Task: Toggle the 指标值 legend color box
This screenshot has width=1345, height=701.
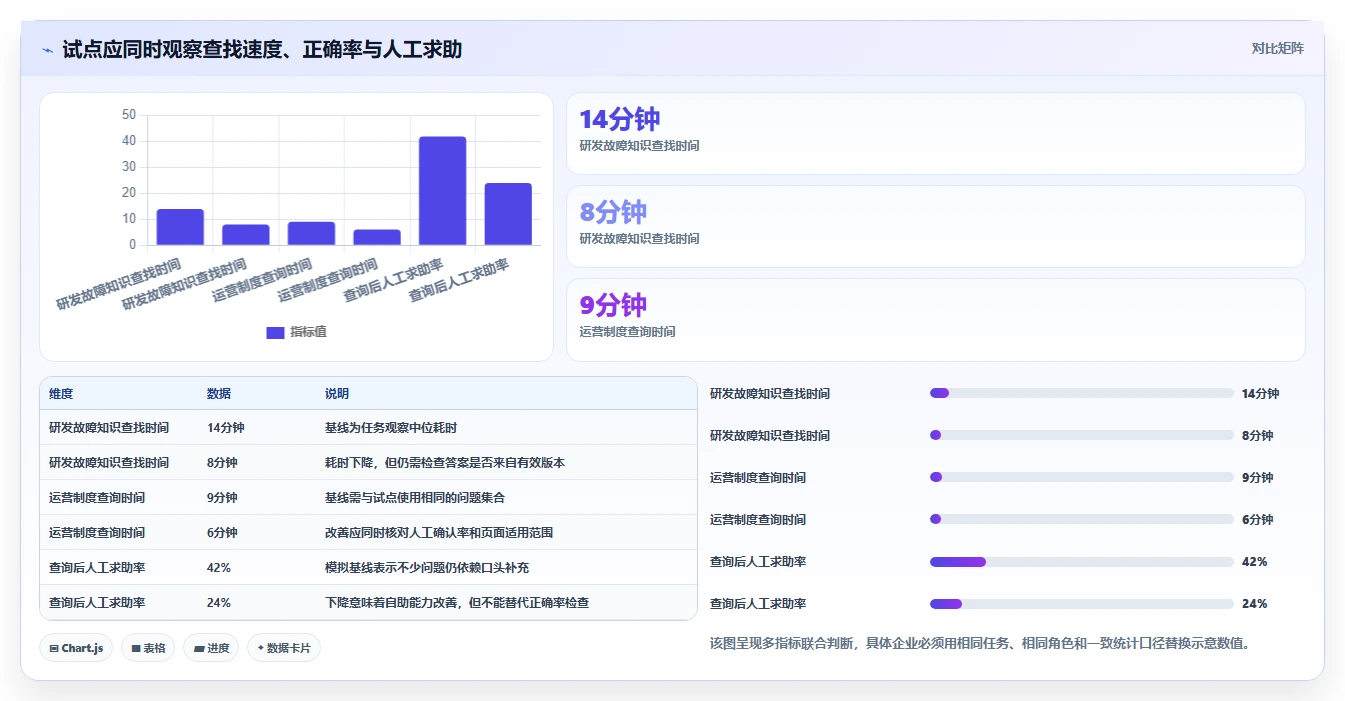Action: click(x=275, y=333)
